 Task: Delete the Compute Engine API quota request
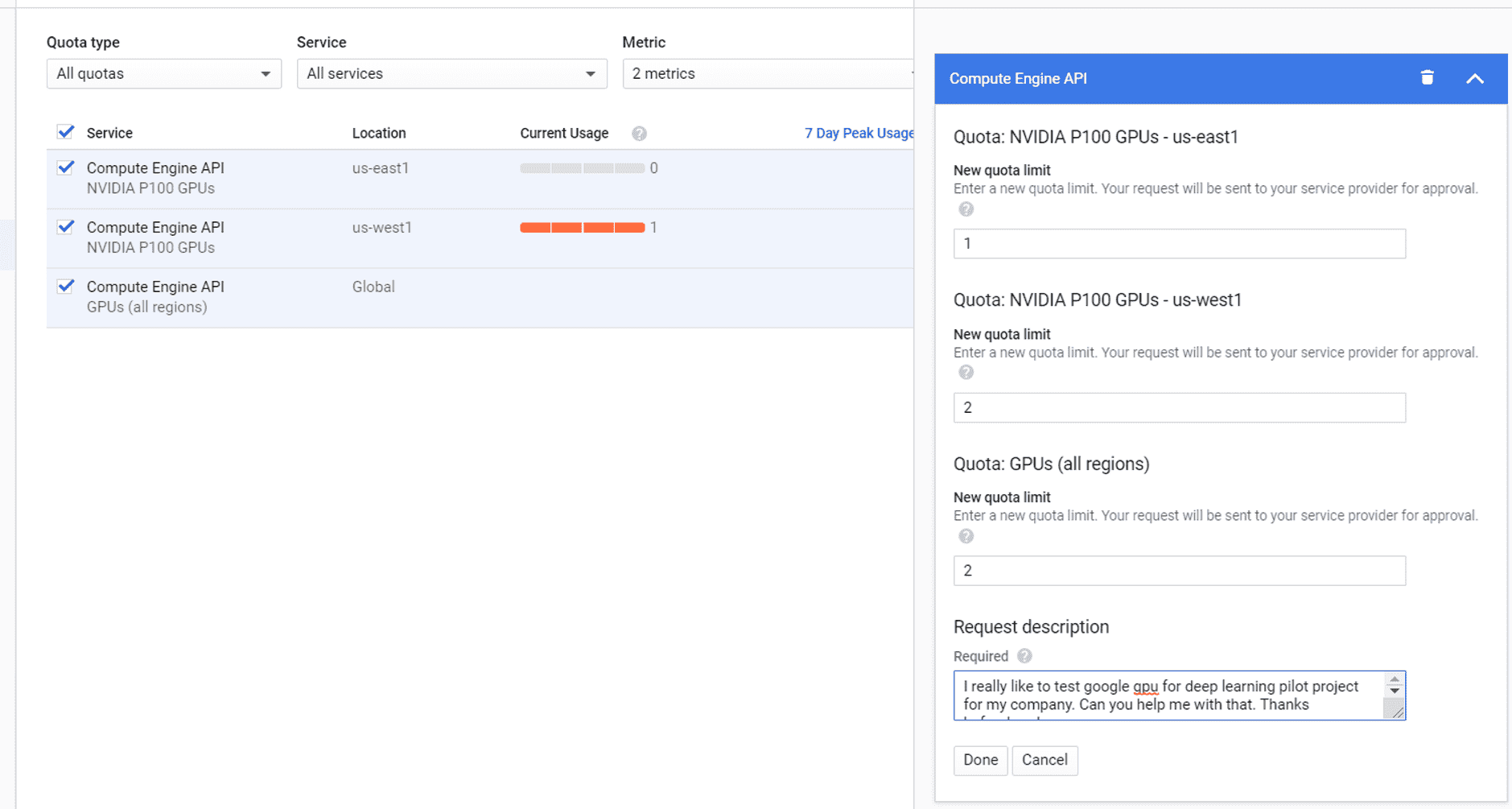pos(1427,78)
